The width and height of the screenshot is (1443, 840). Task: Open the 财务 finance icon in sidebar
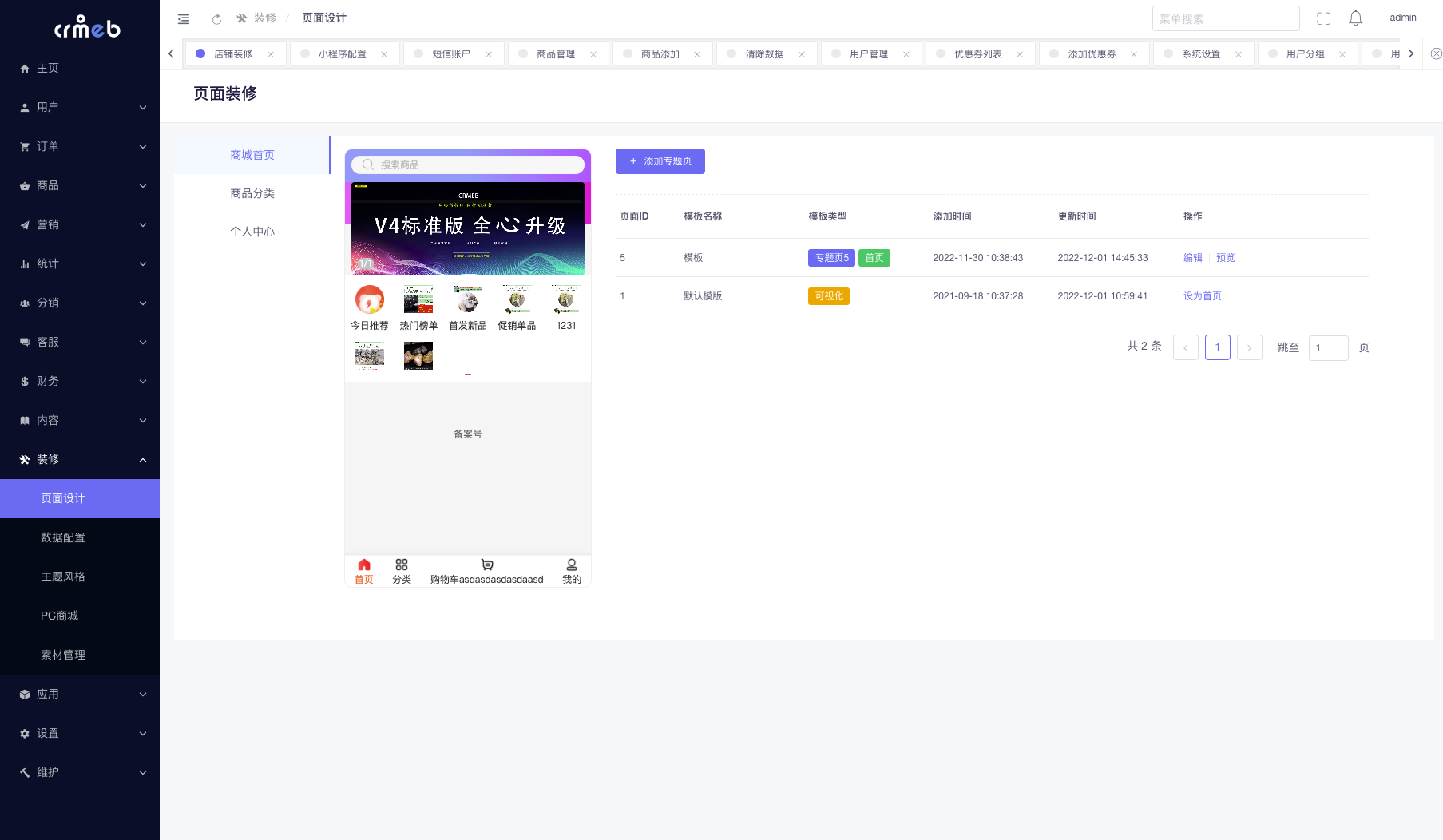click(24, 381)
